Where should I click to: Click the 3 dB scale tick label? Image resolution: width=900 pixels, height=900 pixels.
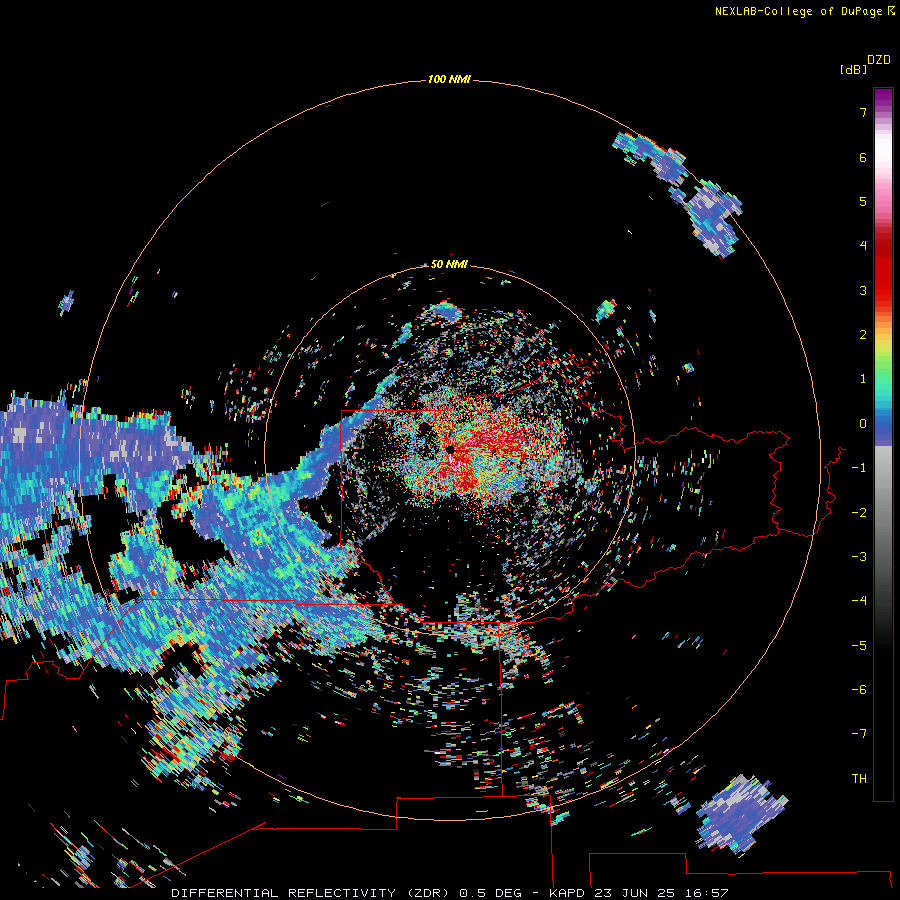point(863,290)
